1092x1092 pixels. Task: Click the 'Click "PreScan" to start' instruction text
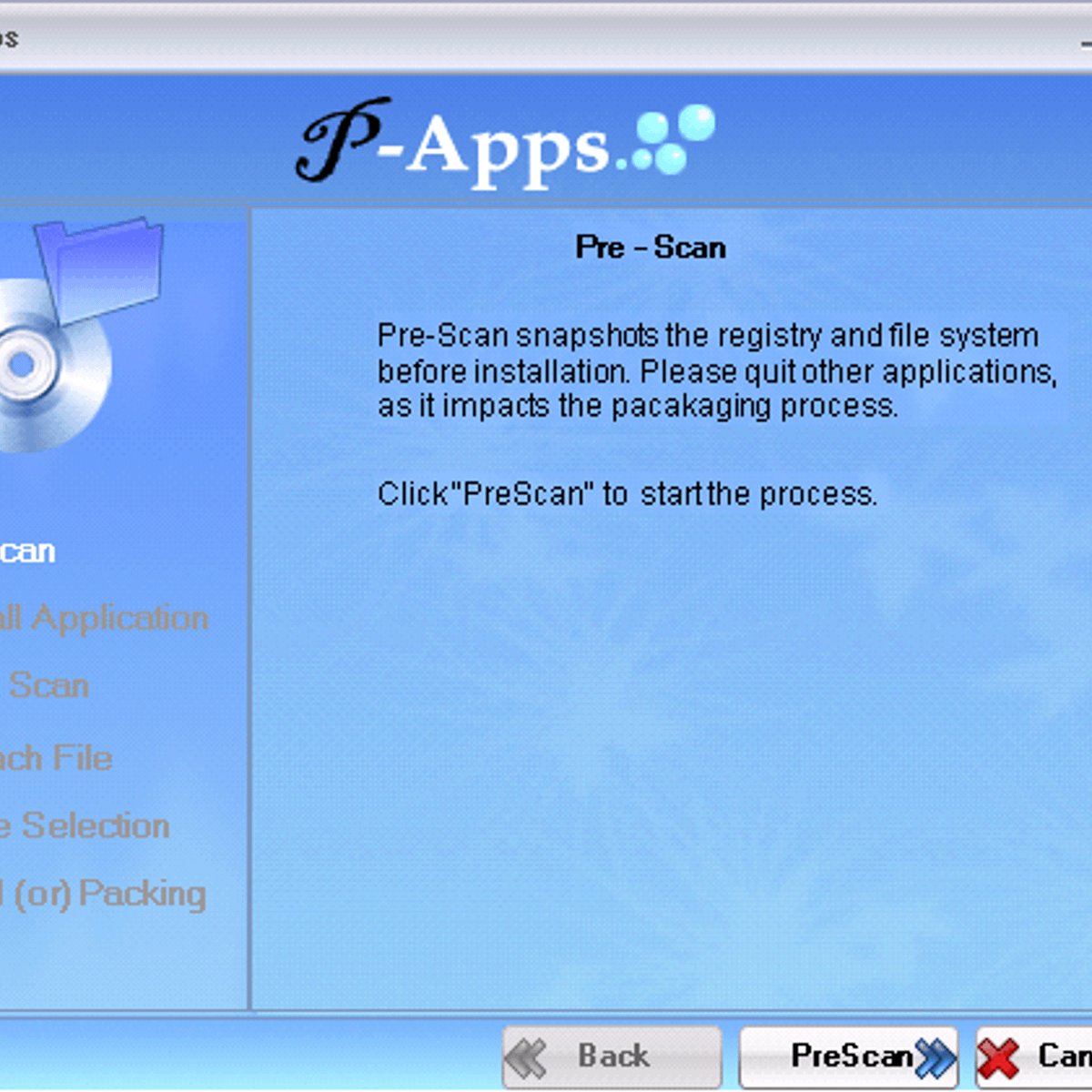click(x=627, y=494)
